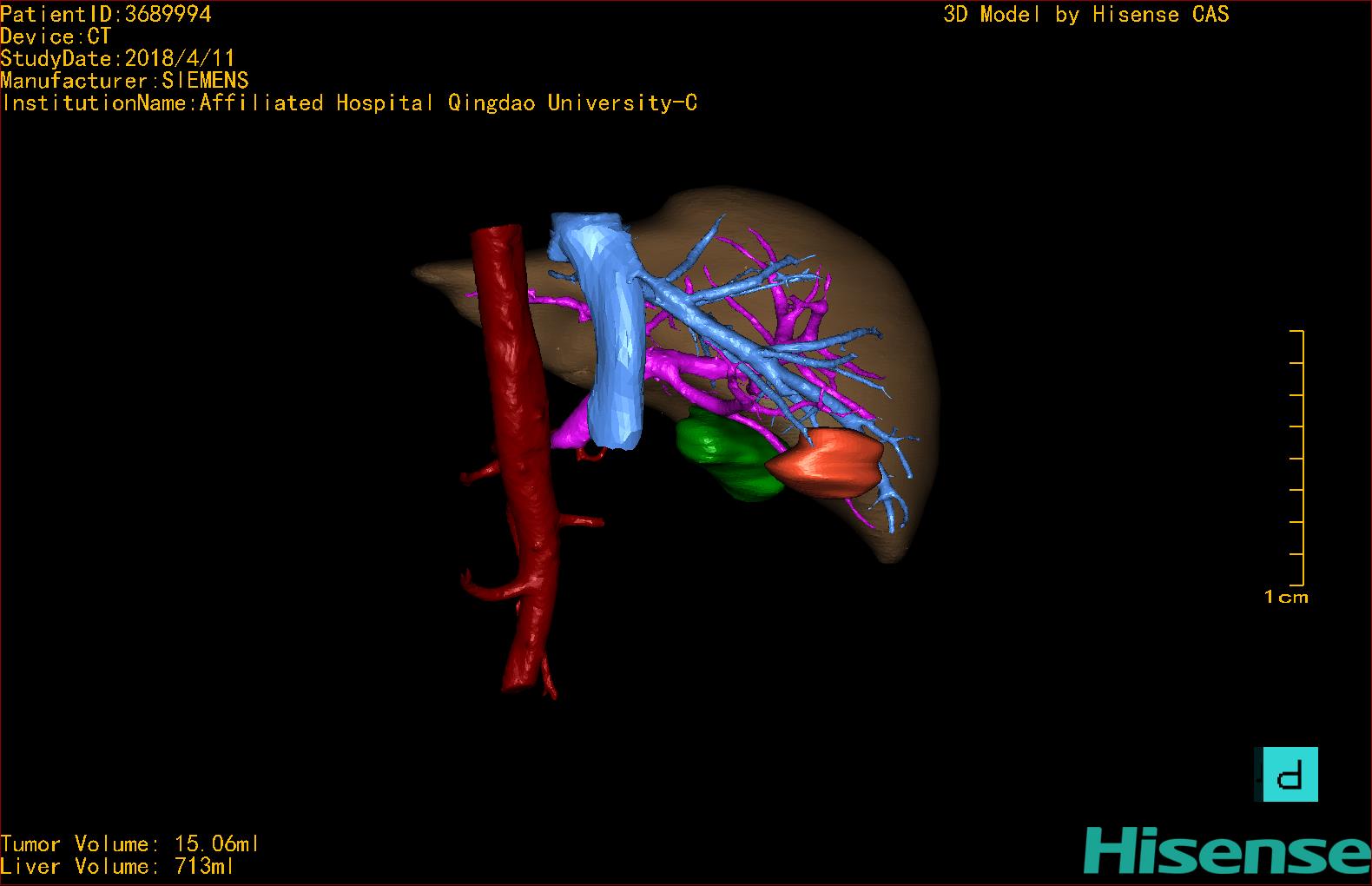Viewport: 1372px width, 886px height.
Task: Click the yellow scale ruler
Action: [1297, 458]
